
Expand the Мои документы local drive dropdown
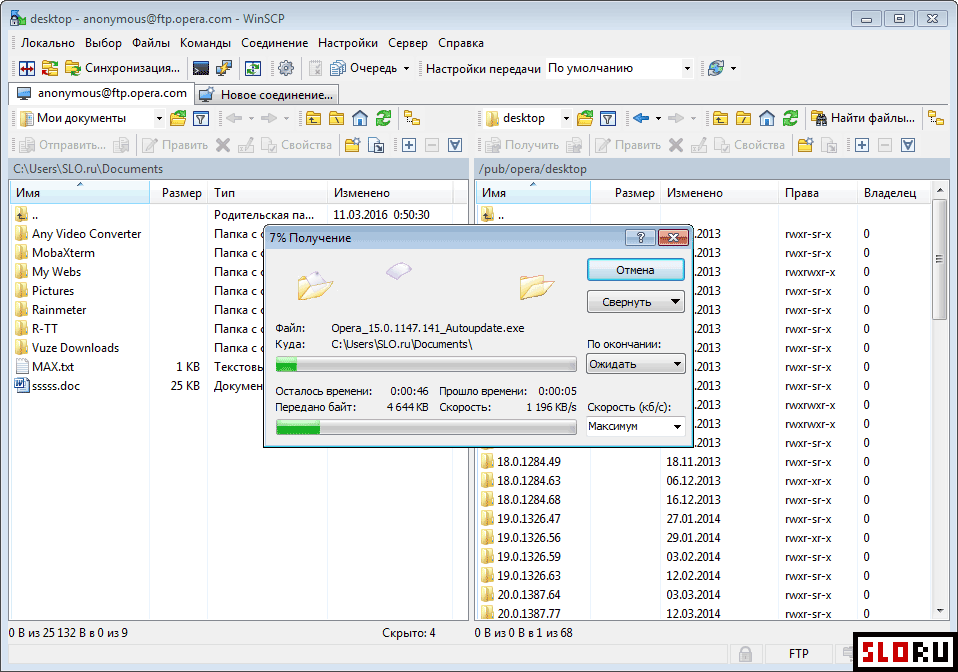(159, 119)
